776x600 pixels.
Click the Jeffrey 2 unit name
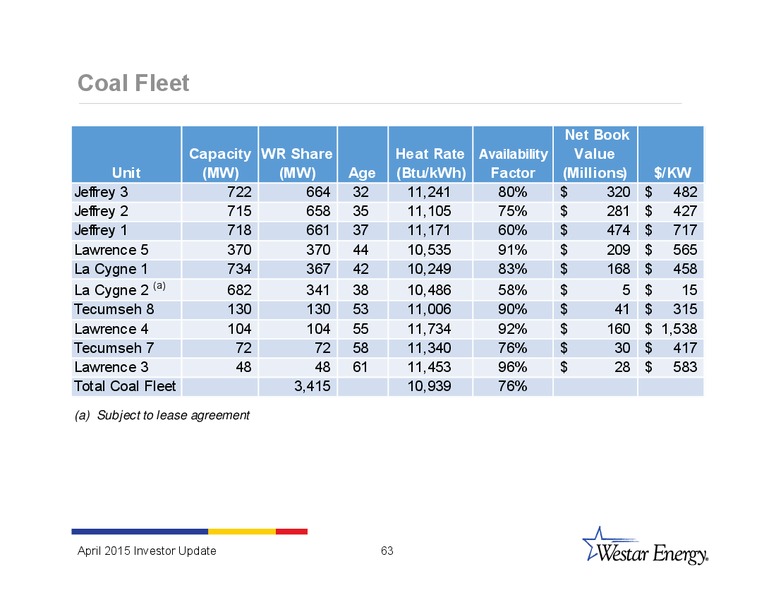[x=101, y=211]
